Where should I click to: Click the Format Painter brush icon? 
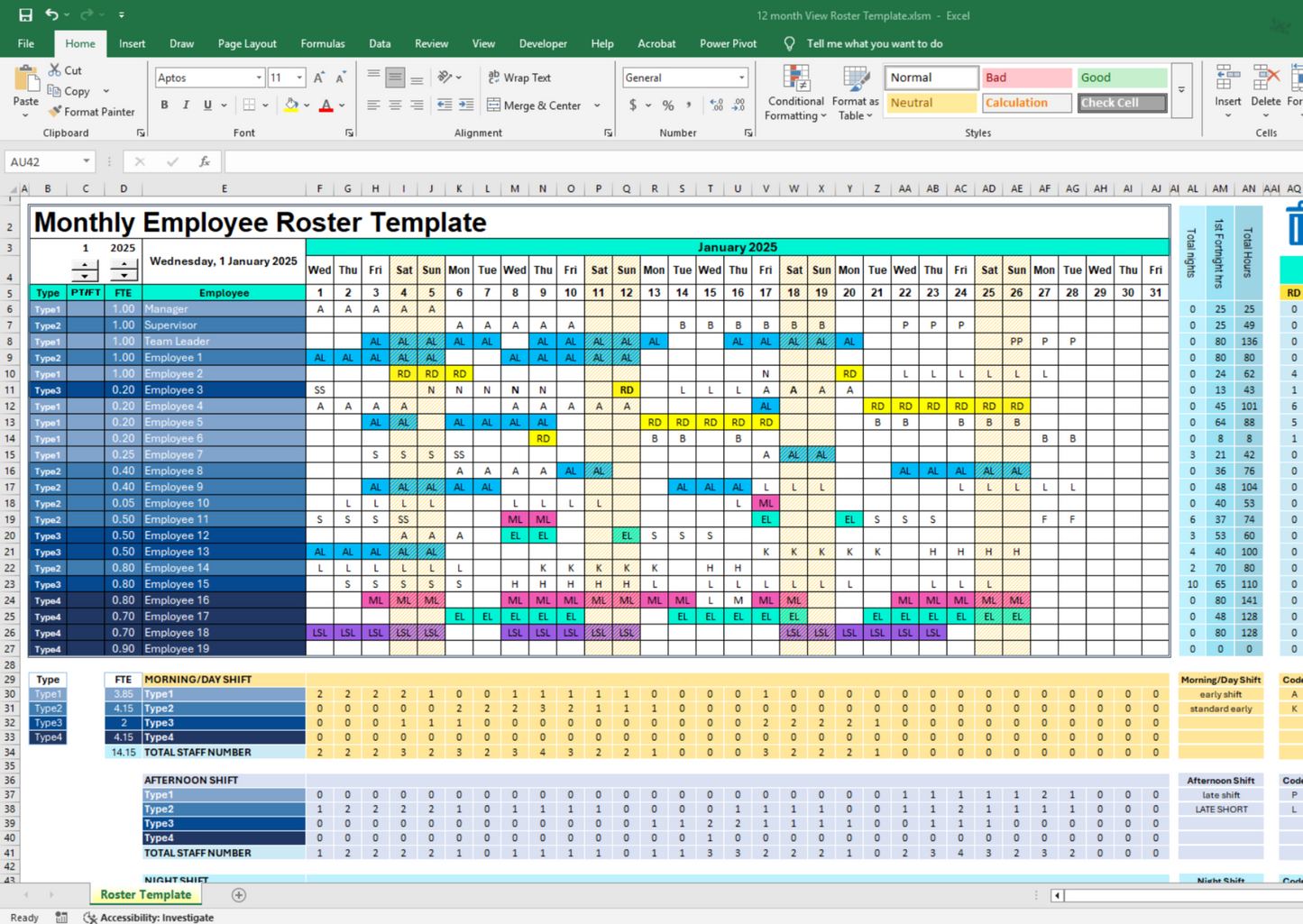(x=55, y=112)
